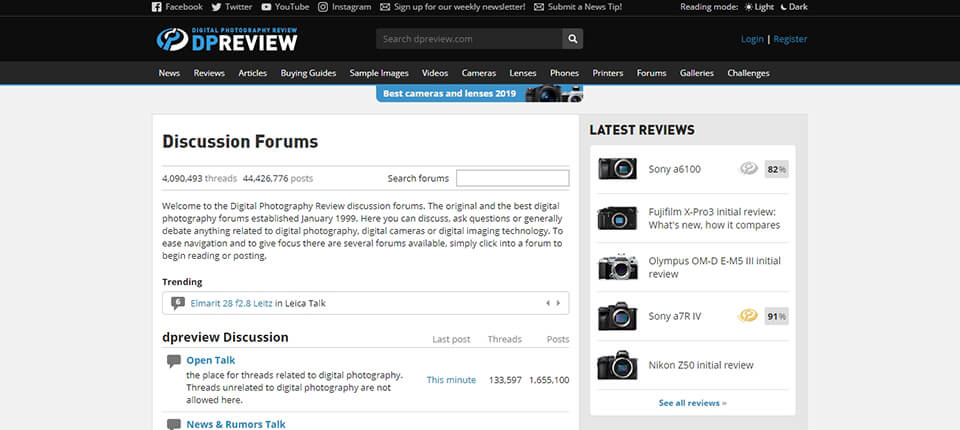Go to home via DPReview logo
960x430 pixels.
(x=227, y=39)
